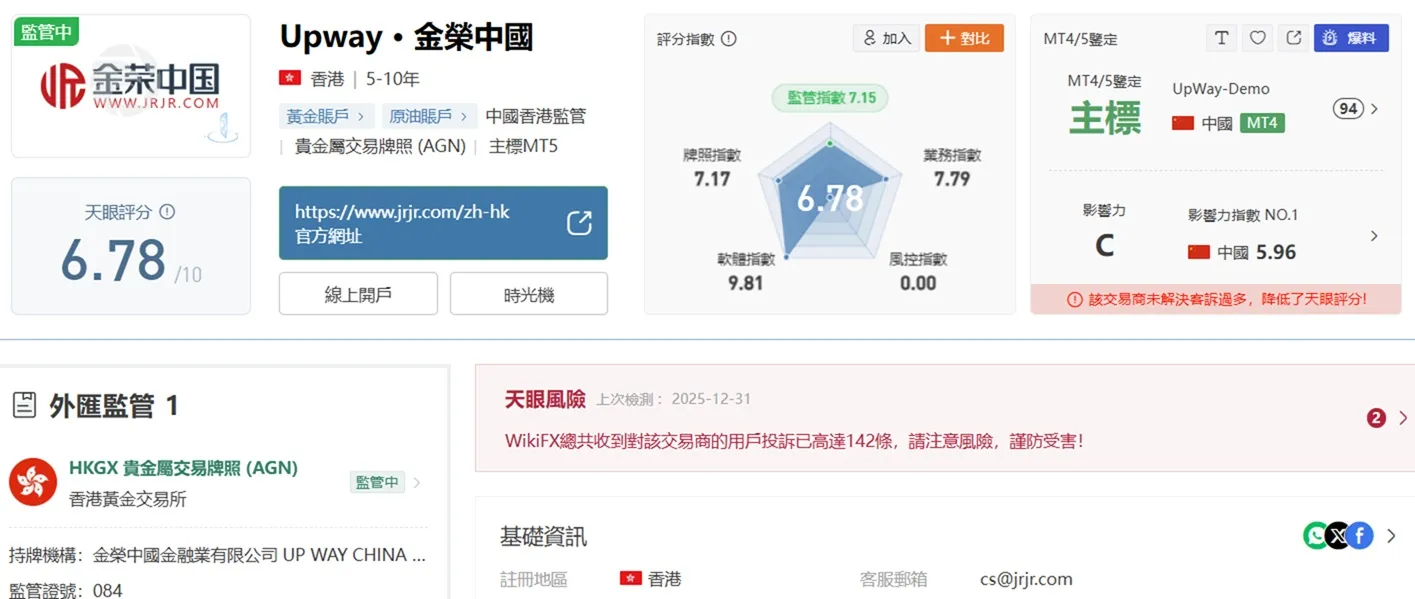Click the share arrow icon
Viewport: 1415px width, 599px height.
(x=1294, y=38)
